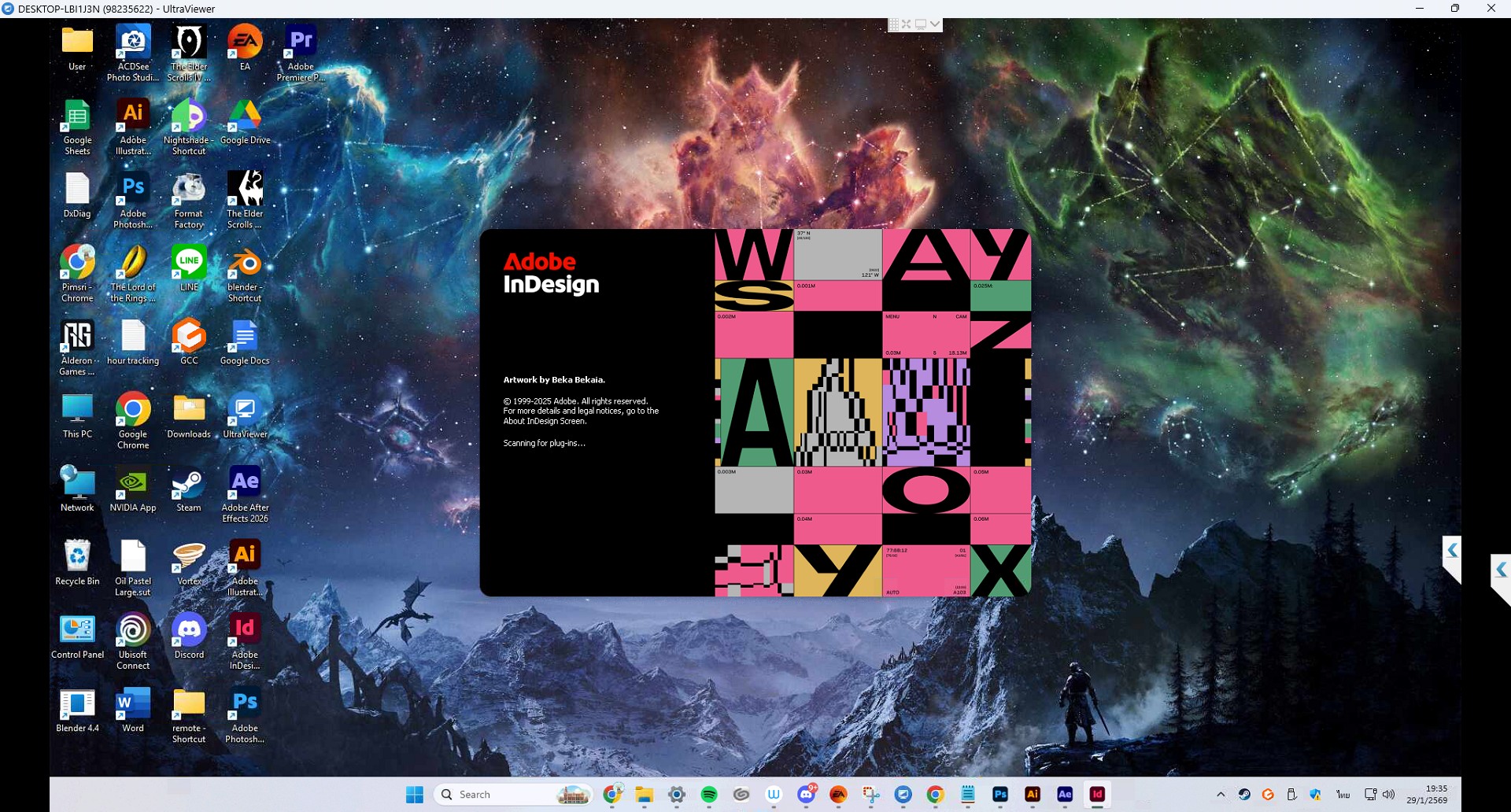The width and height of the screenshot is (1511, 812).
Task: Launch NVIDIA App from the desktop
Action: pyautogui.click(x=133, y=489)
